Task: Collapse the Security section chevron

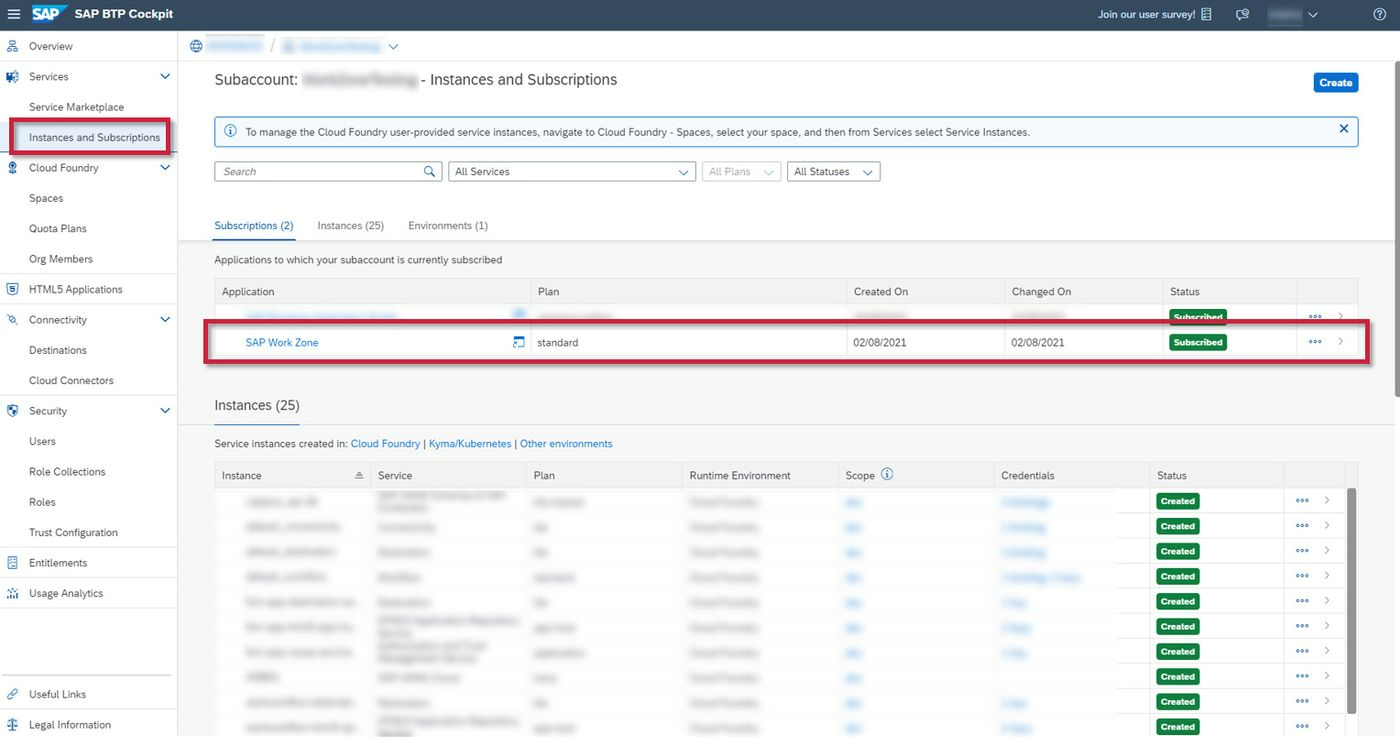Action: (165, 411)
